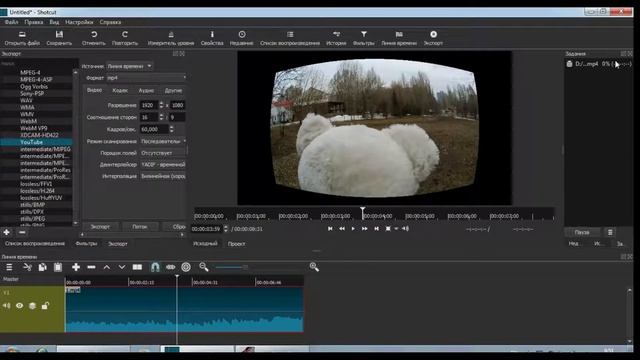640x360 pixels.
Task: Split clip at the playhead
Action: (137, 267)
